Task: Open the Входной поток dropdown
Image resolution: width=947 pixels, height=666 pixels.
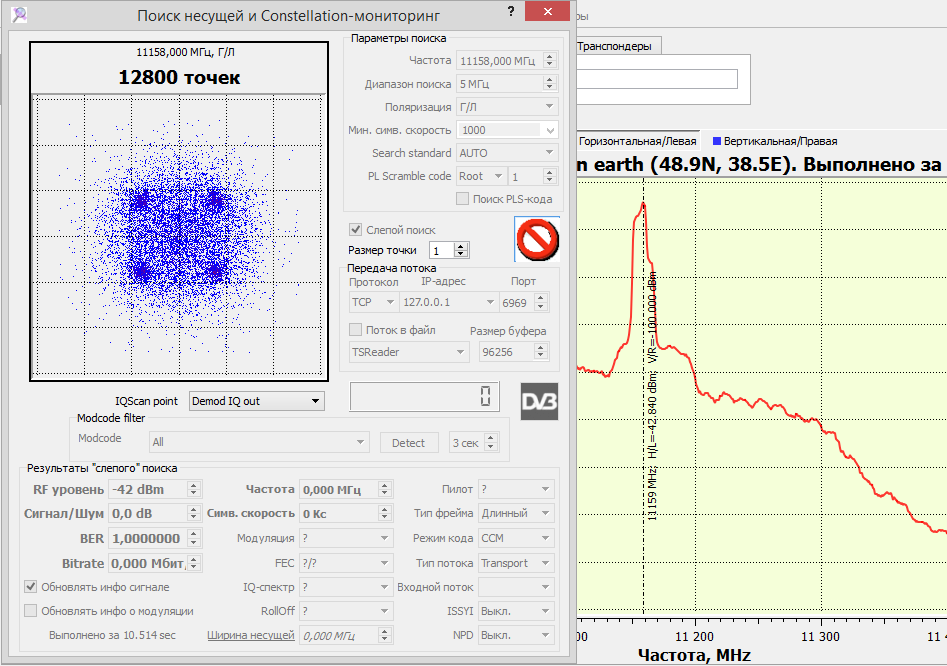Action: pyautogui.click(x=516, y=586)
